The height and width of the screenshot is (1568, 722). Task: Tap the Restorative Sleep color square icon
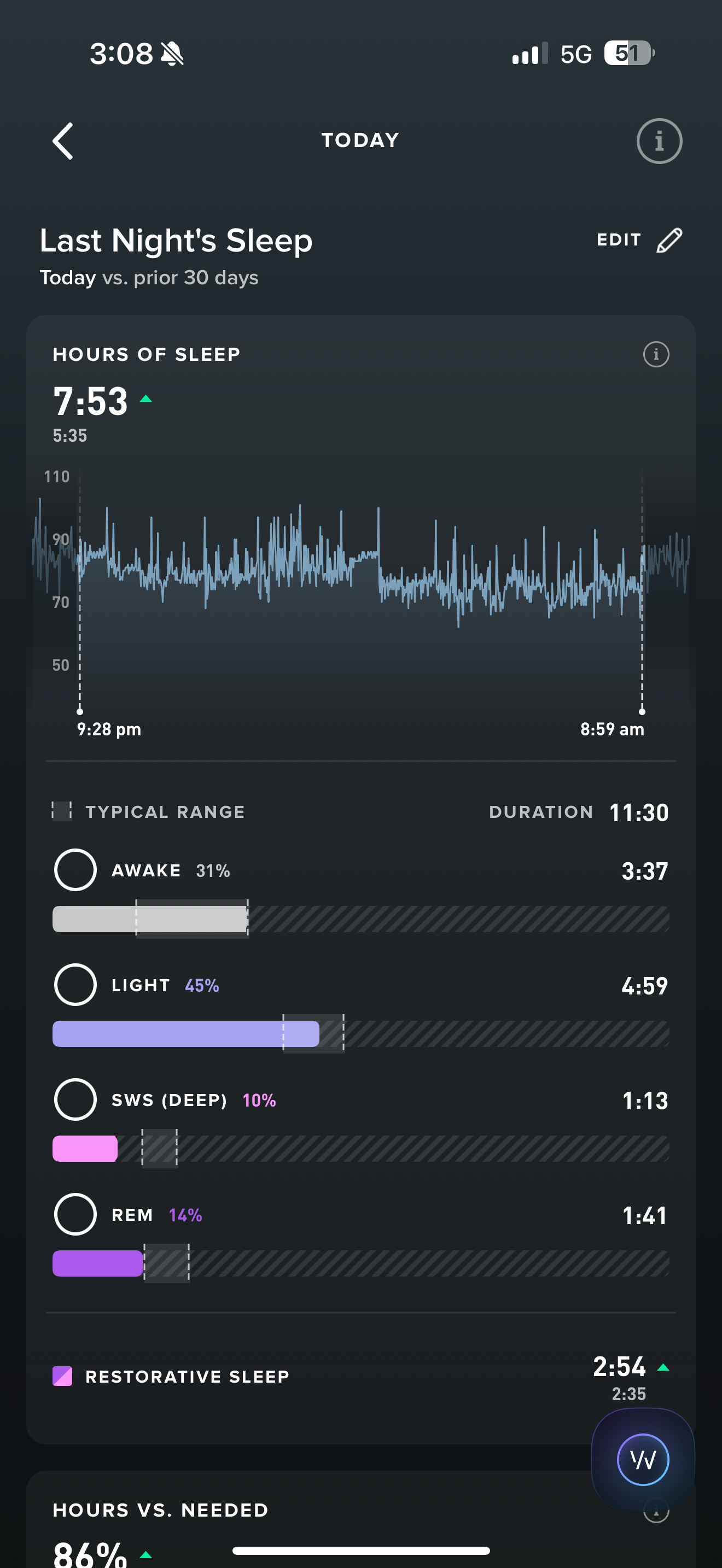[x=63, y=1376]
